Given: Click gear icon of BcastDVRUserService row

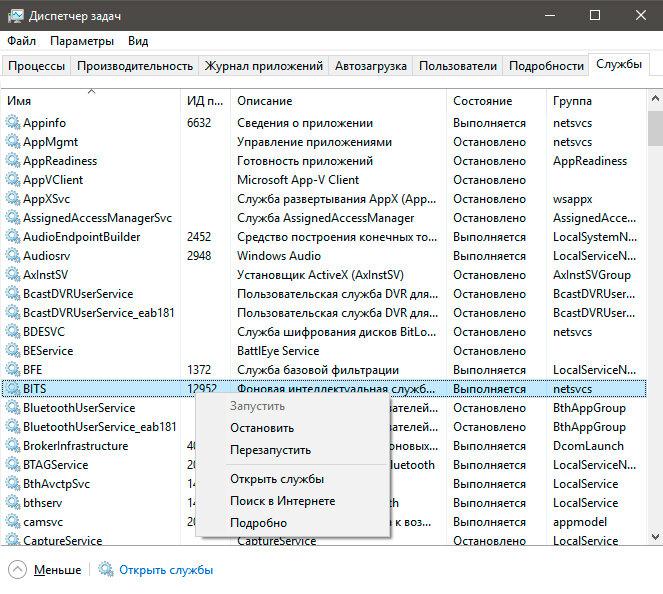Looking at the screenshot, I should [13, 294].
